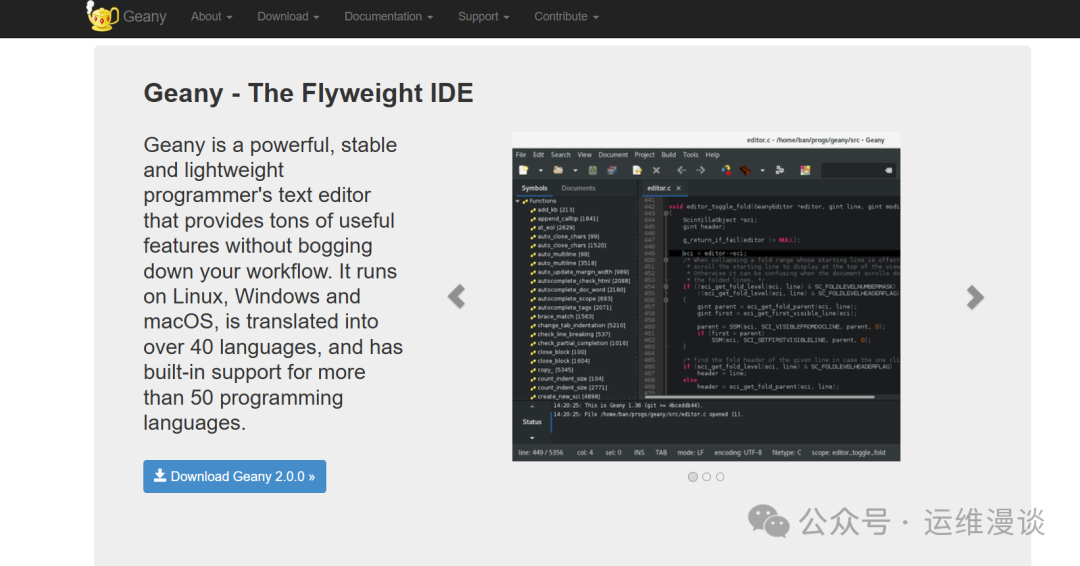This screenshot has height=566, width=1080.
Task: Open the Support navbar menu
Action: (483, 16)
